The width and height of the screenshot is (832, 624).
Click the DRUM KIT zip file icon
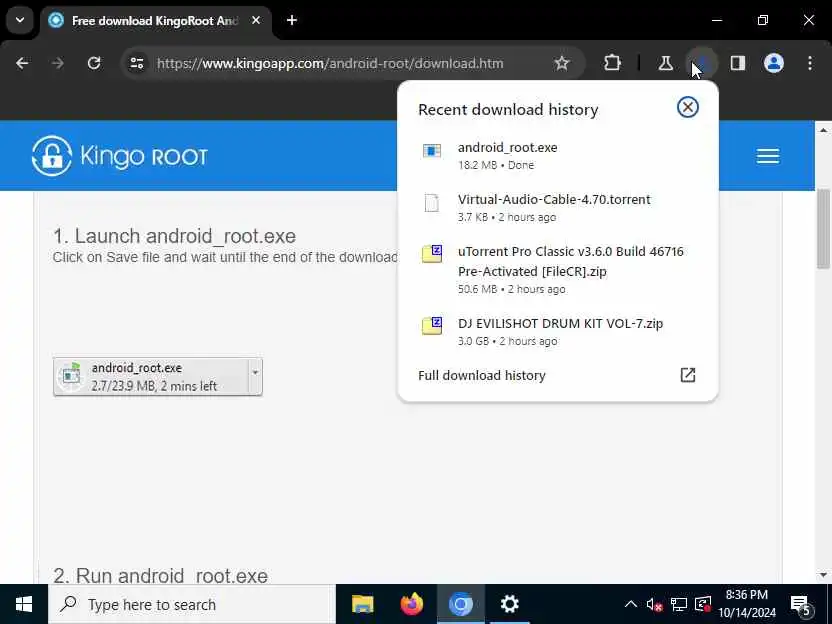click(432, 326)
